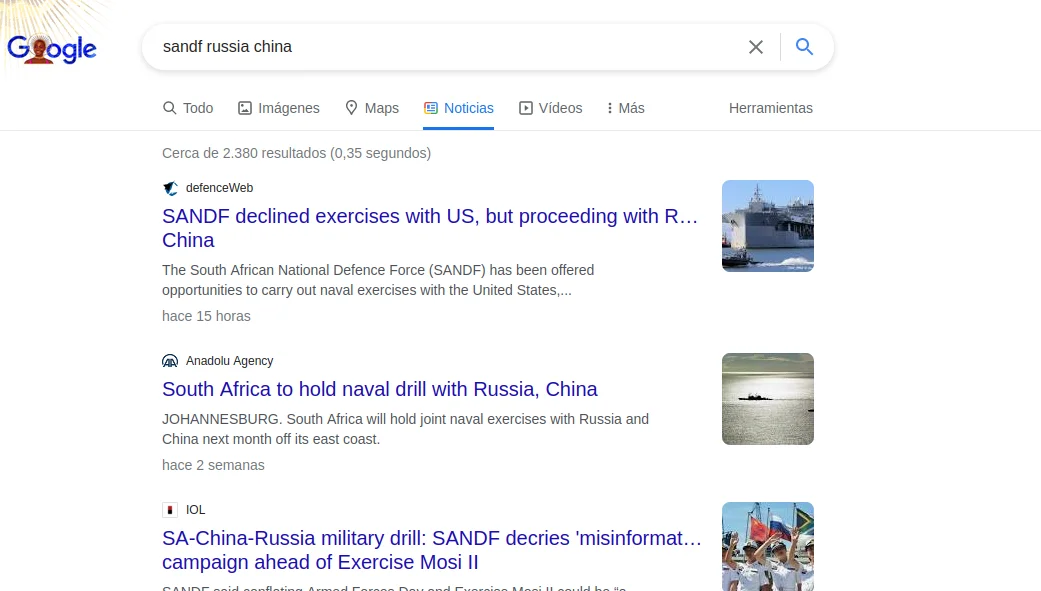Click the snippet starting 'JOHANNESBURG. South Africa will hold'
The image size is (1041, 591).
click(406, 429)
